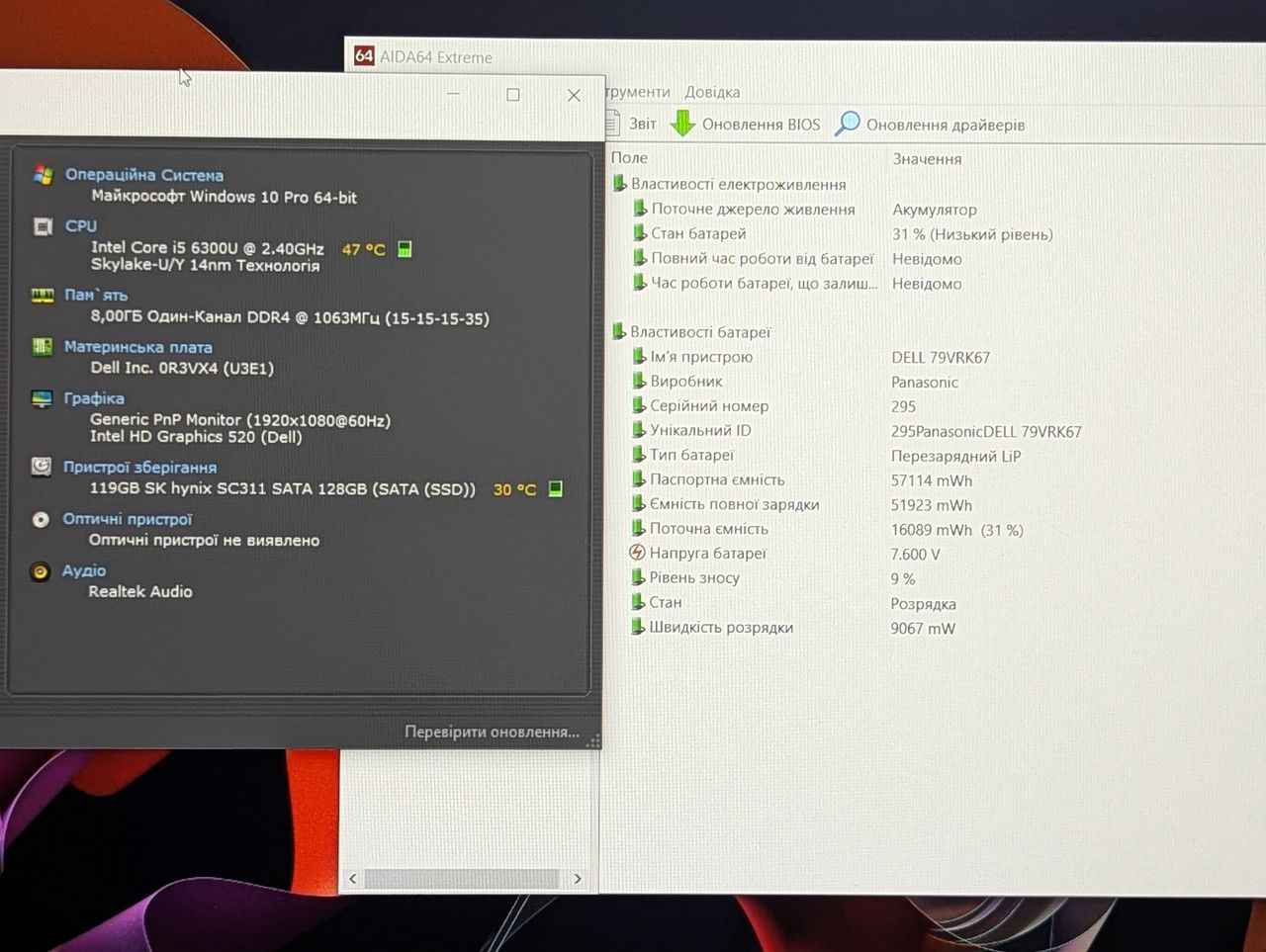The width and height of the screenshot is (1266, 952).
Task: Click the icon beside Унікальний ID
Action: click(640, 430)
